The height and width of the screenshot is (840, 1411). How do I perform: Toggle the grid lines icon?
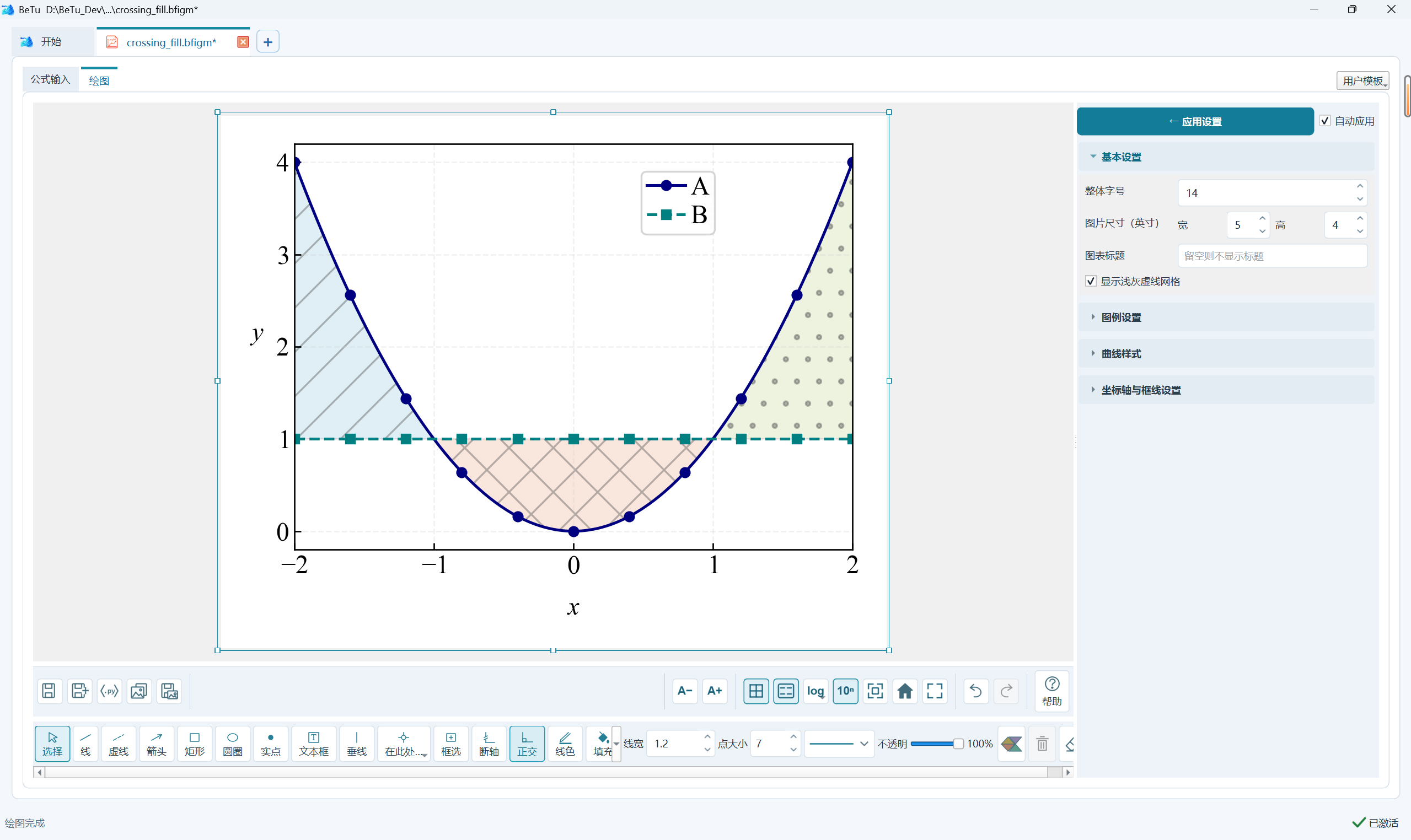coord(756,691)
